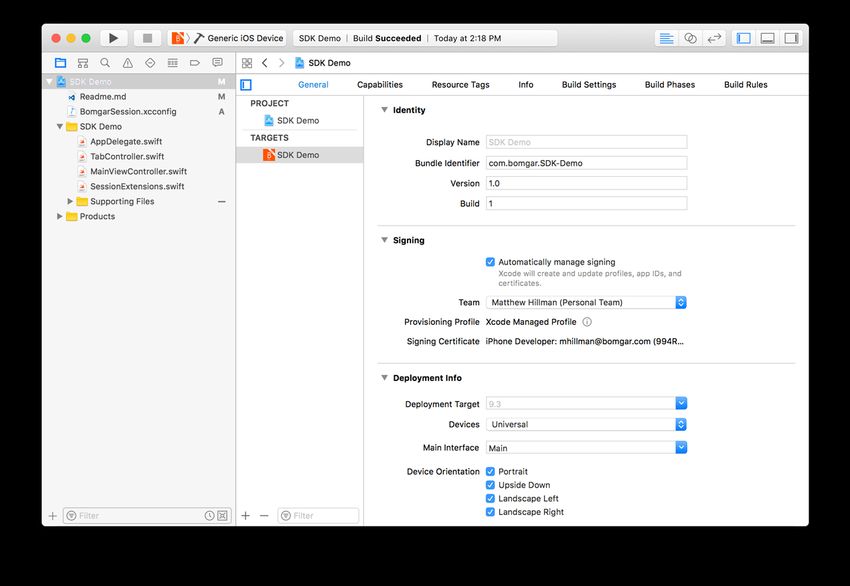Switch to the Capabilities tab
The height and width of the screenshot is (586, 850).
[x=379, y=85]
